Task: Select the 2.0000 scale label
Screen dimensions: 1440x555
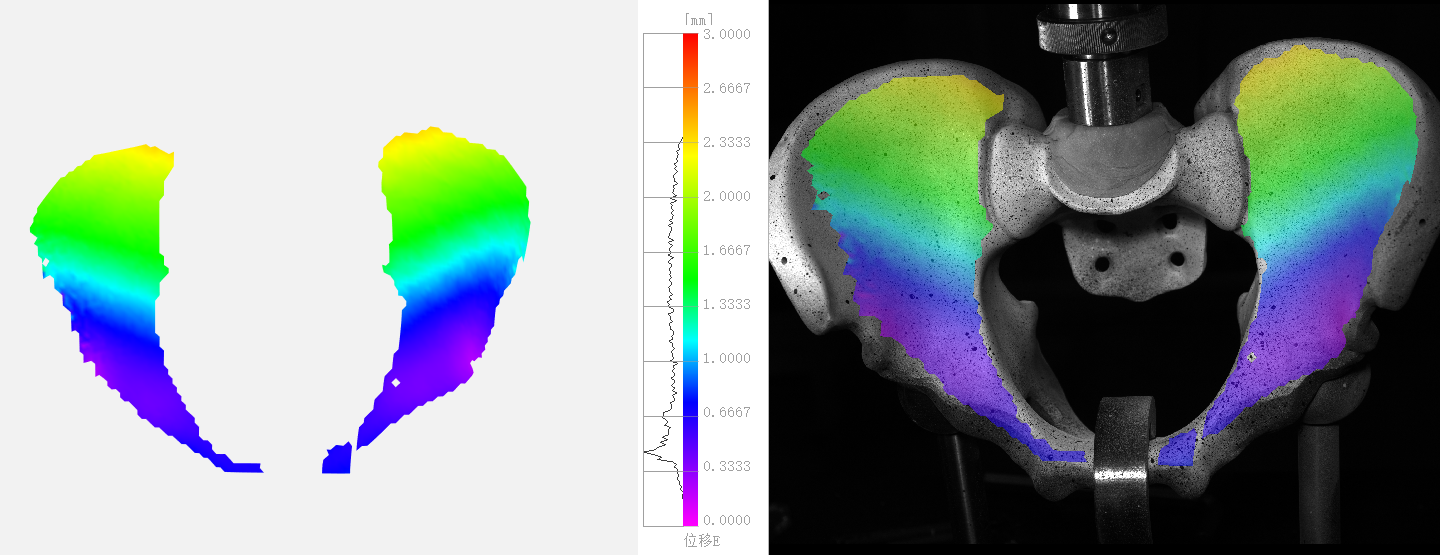Action: (x=728, y=196)
